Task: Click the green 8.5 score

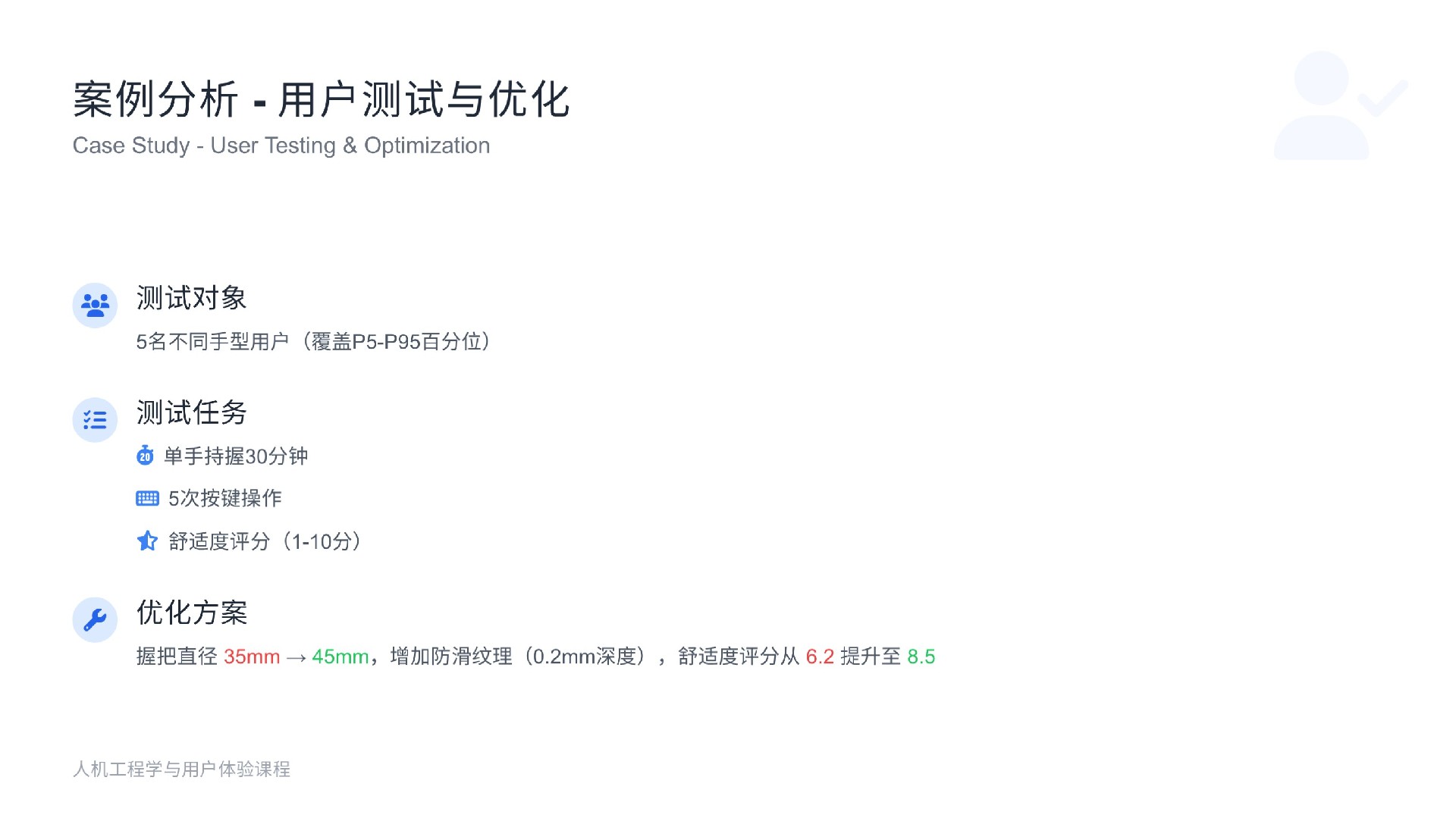Action: pos(921,657)
